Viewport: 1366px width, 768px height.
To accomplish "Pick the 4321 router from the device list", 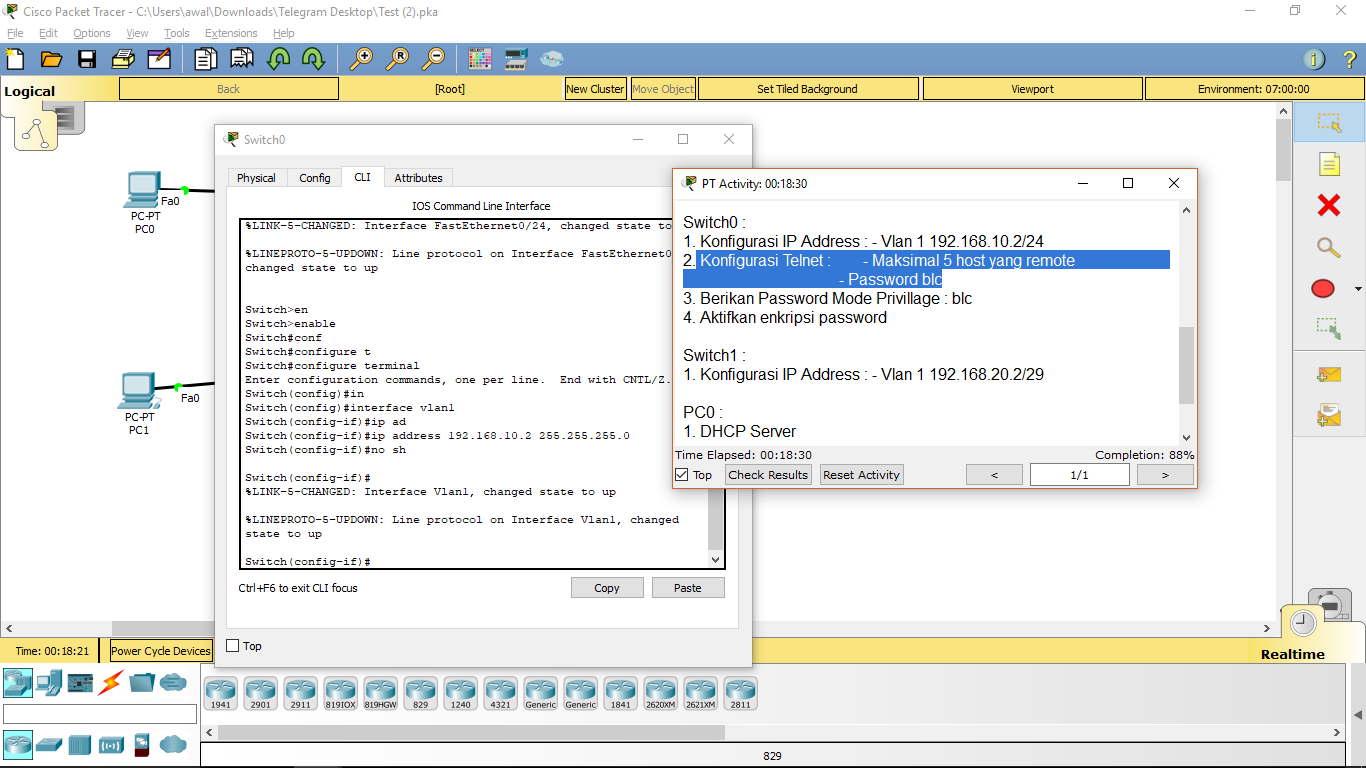I will 500,693.
